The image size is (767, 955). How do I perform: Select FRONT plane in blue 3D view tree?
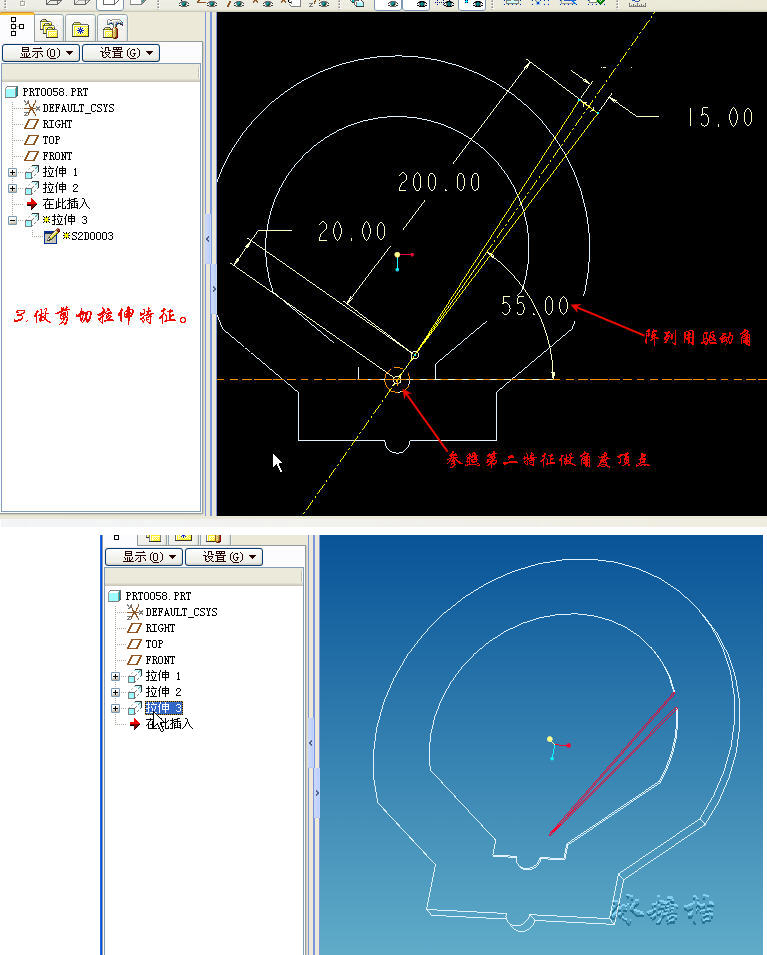(160, 660)
